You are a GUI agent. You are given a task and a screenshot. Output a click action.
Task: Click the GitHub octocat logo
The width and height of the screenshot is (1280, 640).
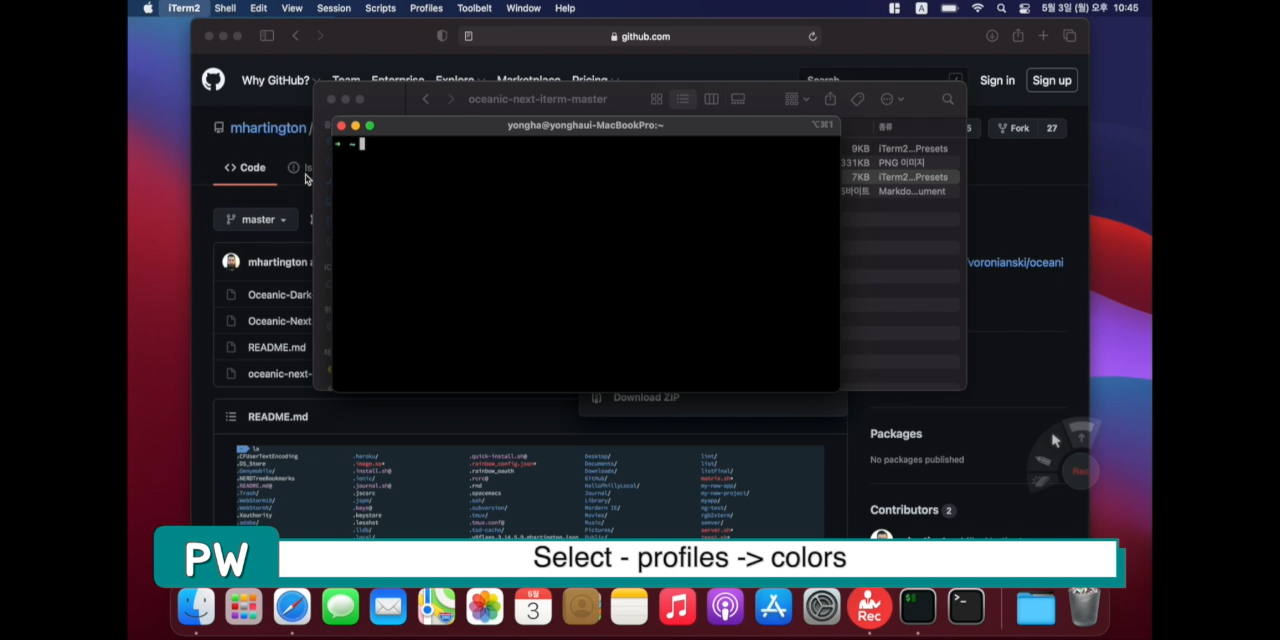[213, 80]
